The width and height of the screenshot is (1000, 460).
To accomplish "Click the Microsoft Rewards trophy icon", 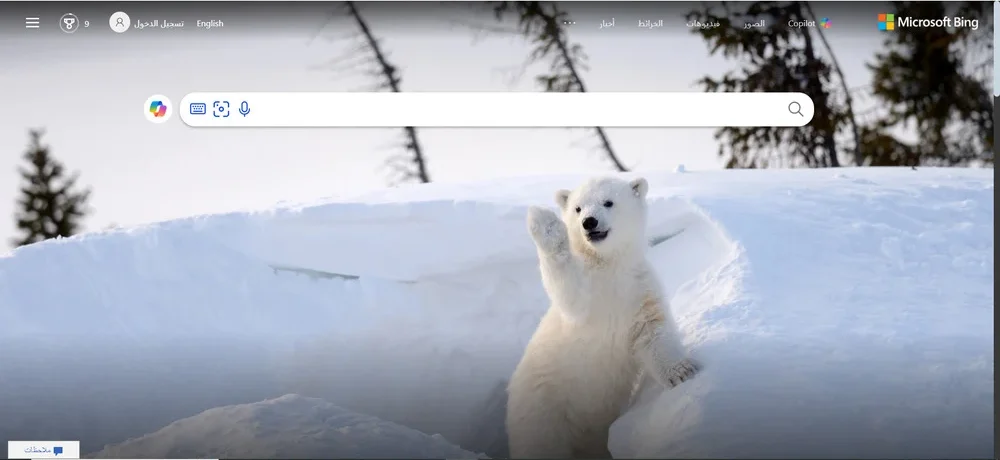I will [x=69, y=22].
